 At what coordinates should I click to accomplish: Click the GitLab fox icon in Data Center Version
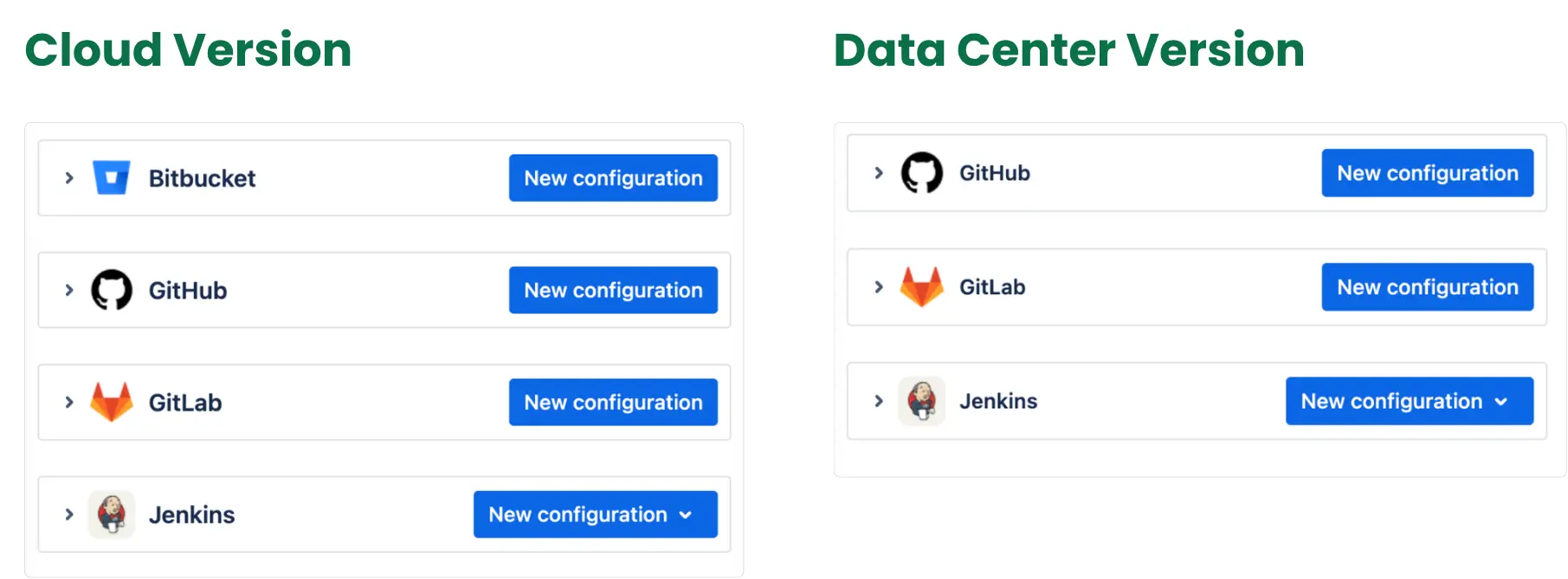[x=921, y=286]
